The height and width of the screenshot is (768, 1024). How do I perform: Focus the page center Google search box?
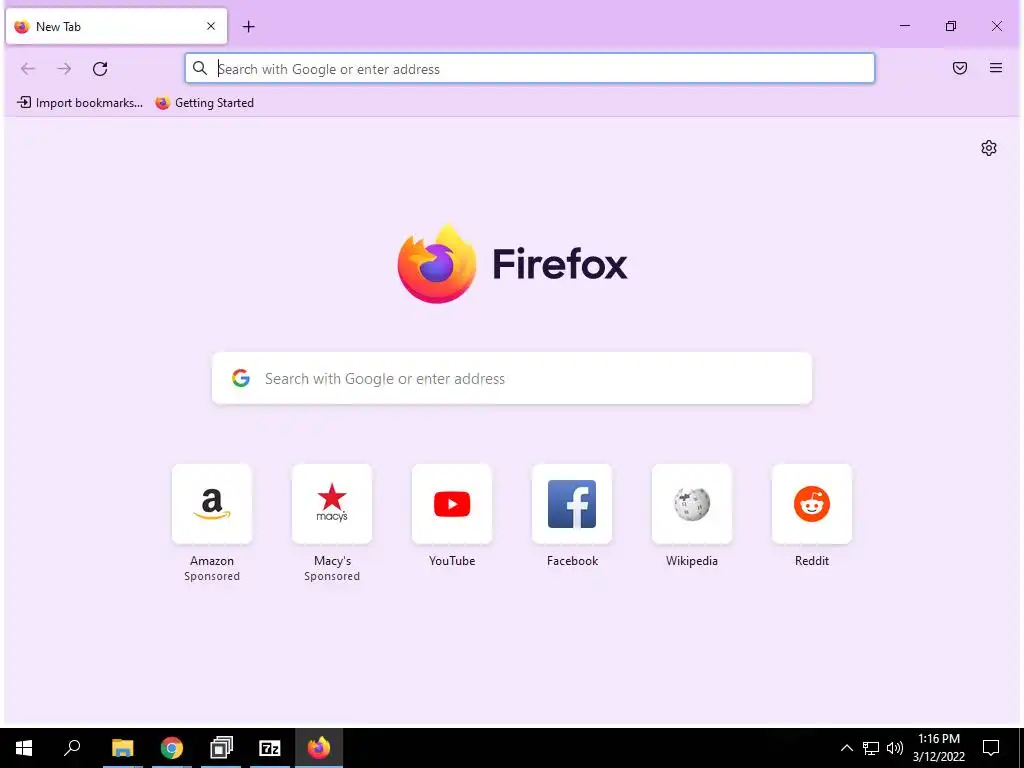(x=512, y=378)
